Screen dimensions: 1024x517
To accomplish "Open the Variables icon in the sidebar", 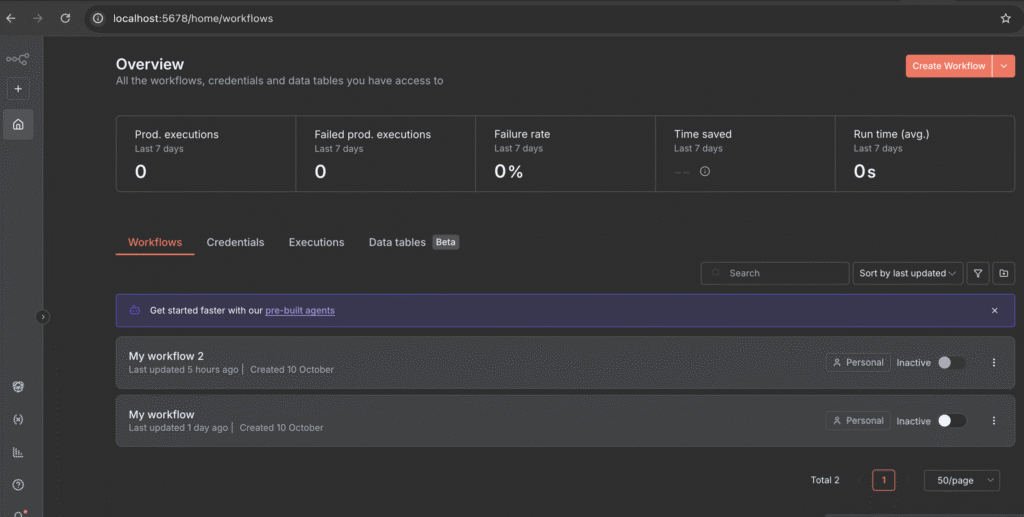I will pyautogui.click(x=18, y=419).
